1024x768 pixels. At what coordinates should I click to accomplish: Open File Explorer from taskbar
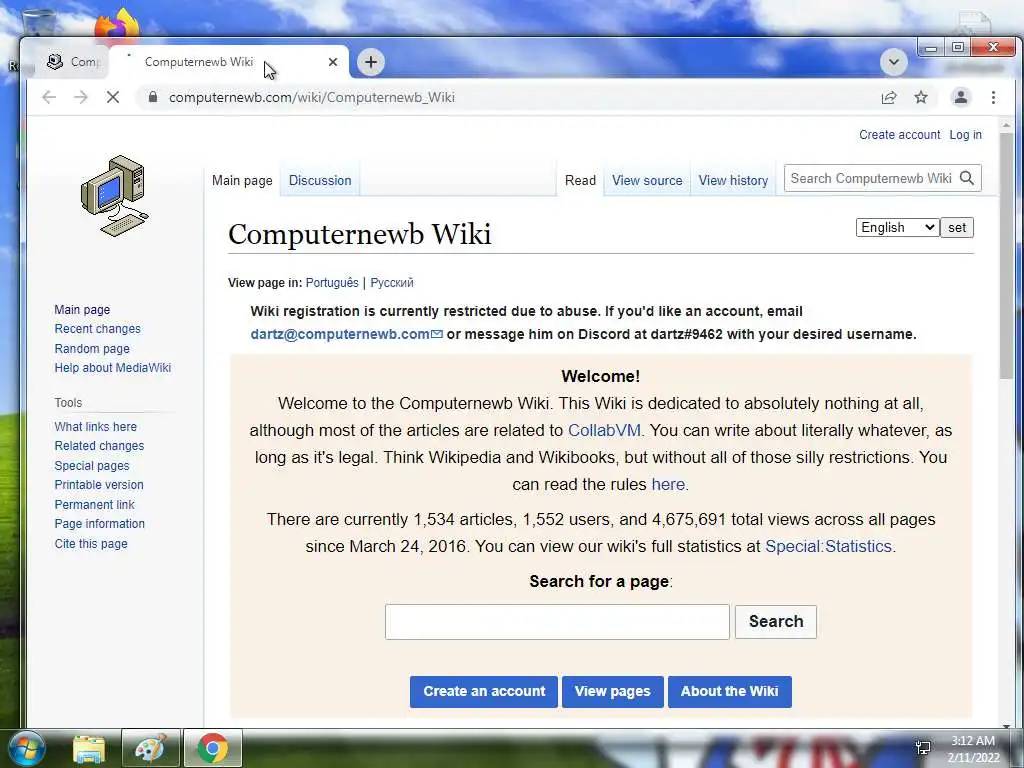pyautogui.click(x=89, y=748)
